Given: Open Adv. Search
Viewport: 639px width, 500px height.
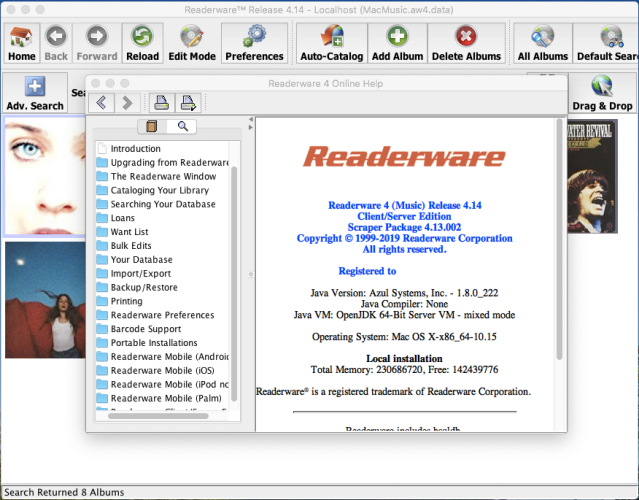Looking at the screenshot, I should 35,93.
